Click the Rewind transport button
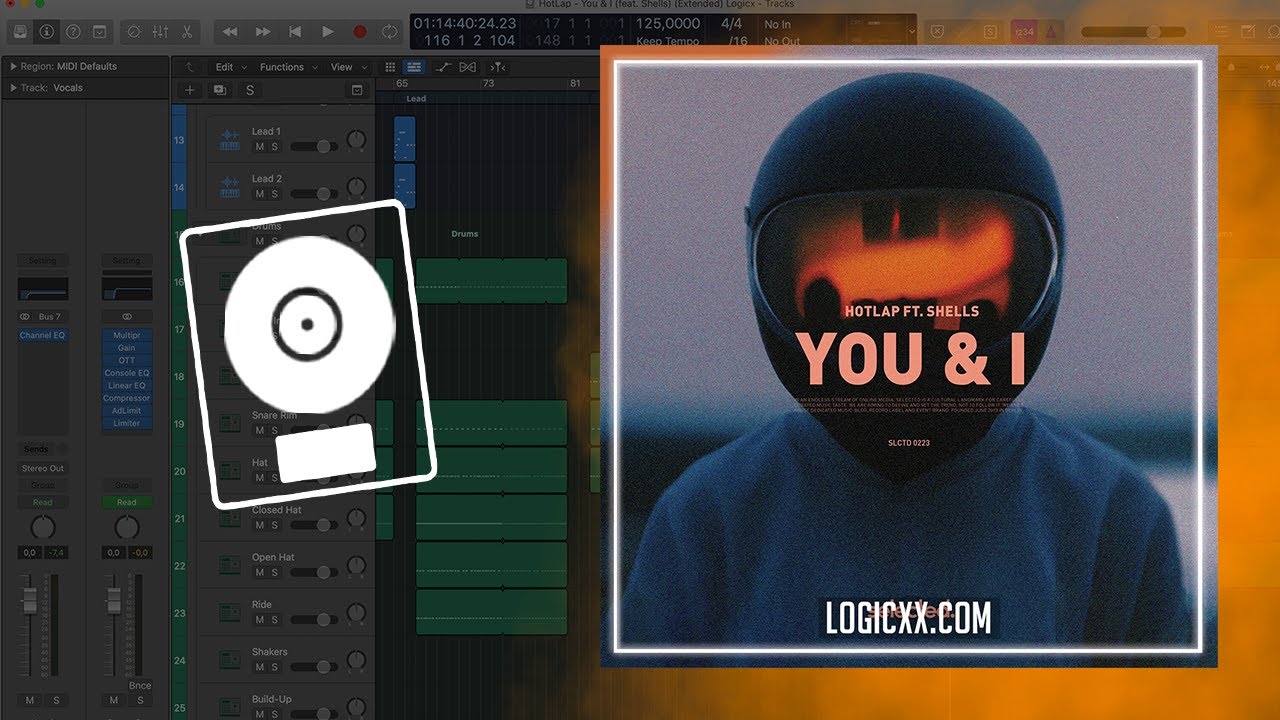Image resolution: width=1280 pixels, height=720 pixels. 230,32
